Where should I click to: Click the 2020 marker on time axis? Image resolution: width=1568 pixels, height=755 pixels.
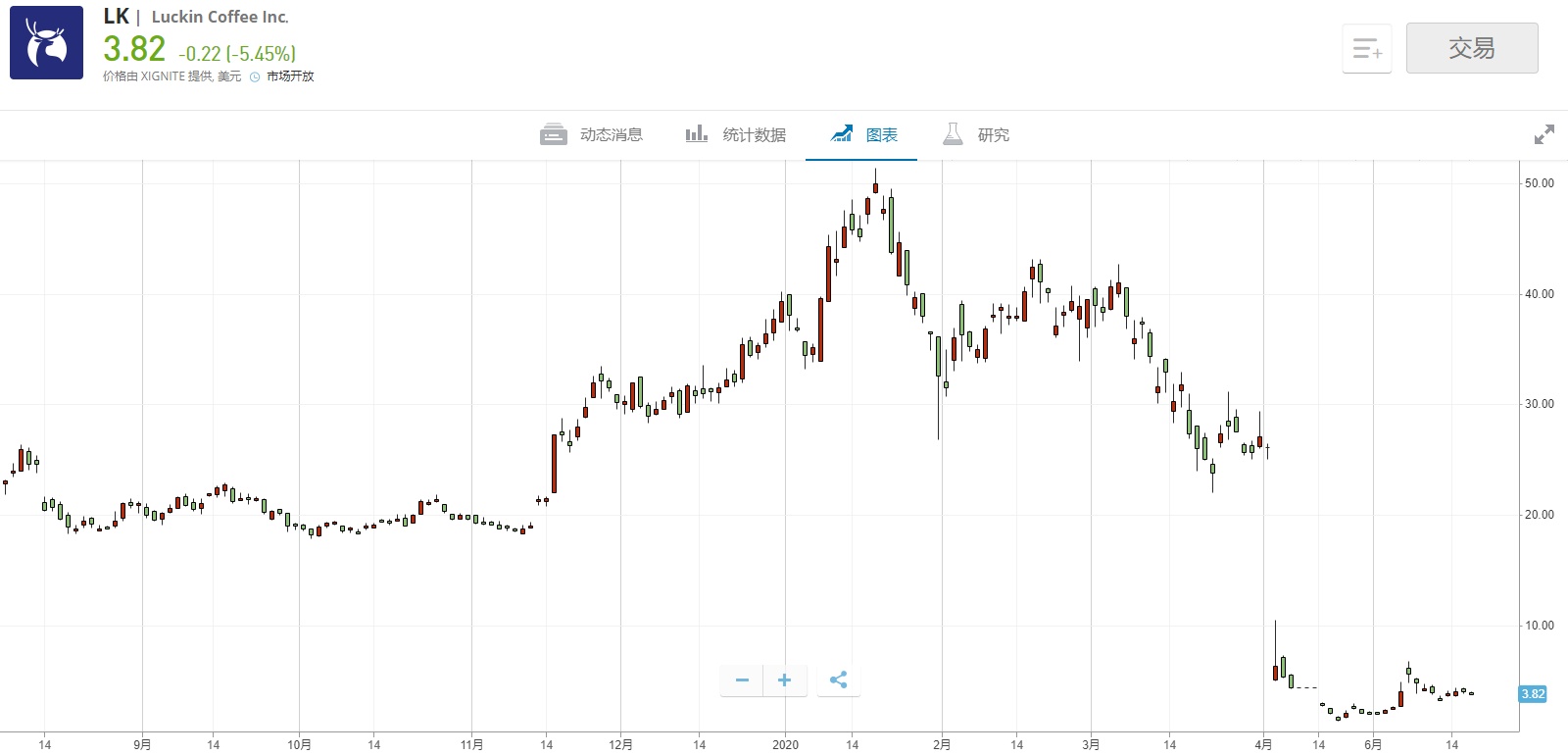[785, 745]
